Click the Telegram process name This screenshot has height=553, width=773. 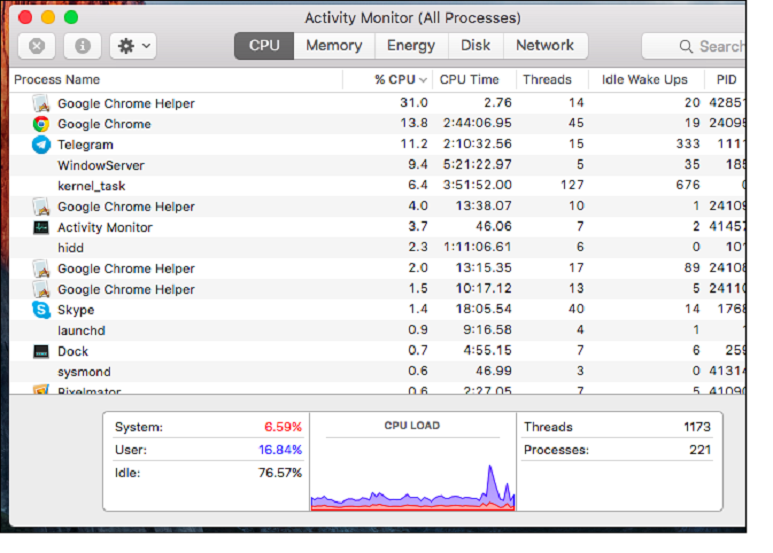point(85,144)
